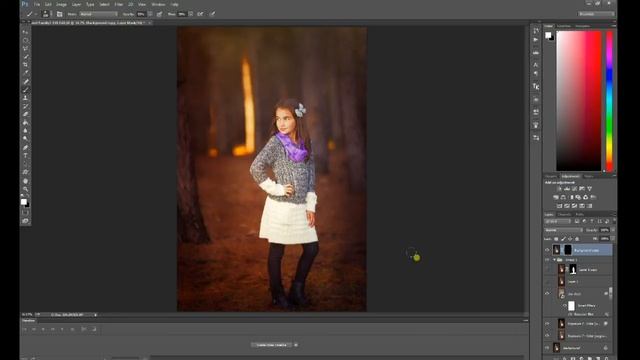Screen dimensions: 640x360
Task: Select the Crop tool
Action: (x=25, y=64)
